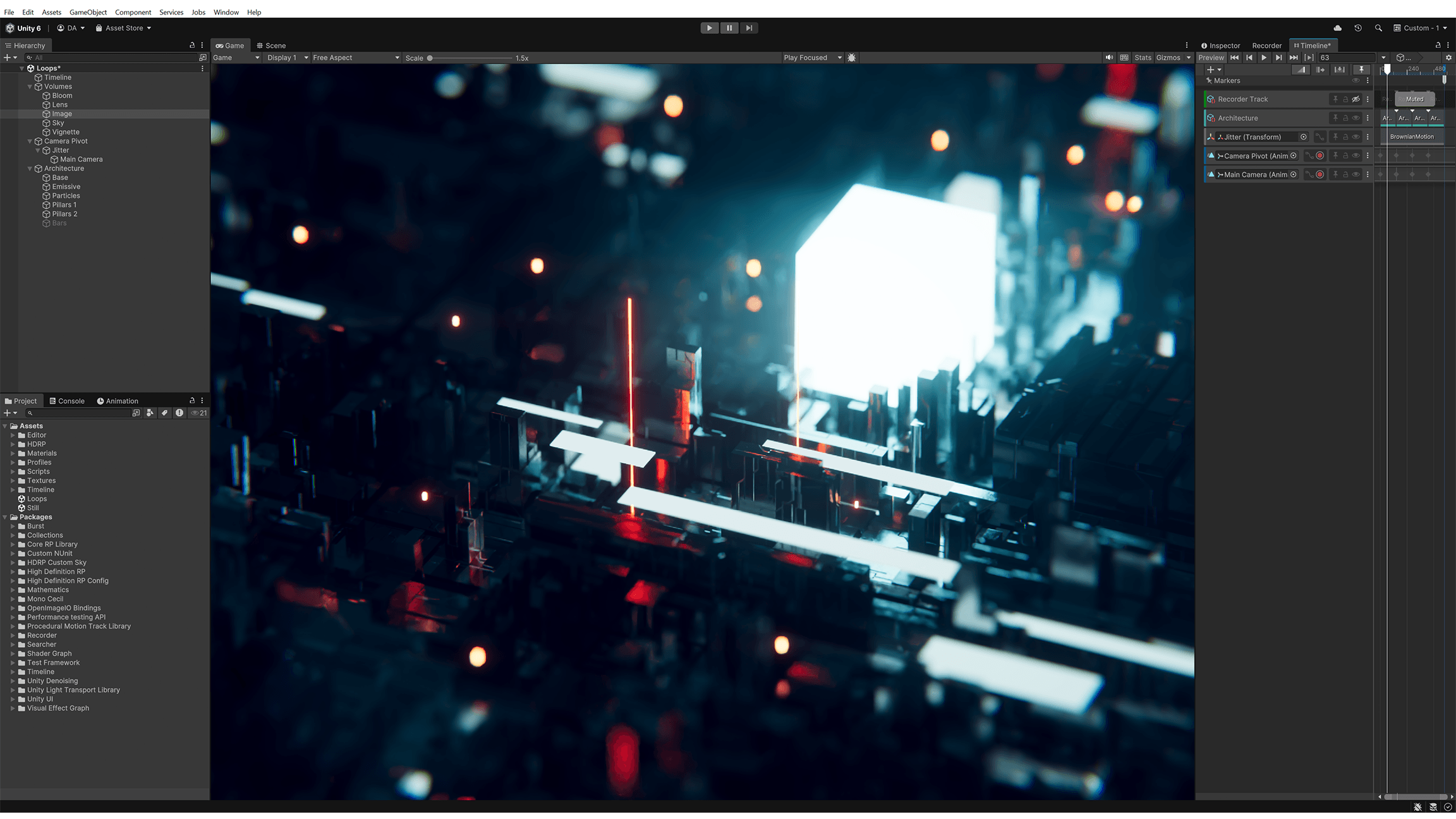
Task: Click the Inspector tab
Action: (x=1221, y=45)
